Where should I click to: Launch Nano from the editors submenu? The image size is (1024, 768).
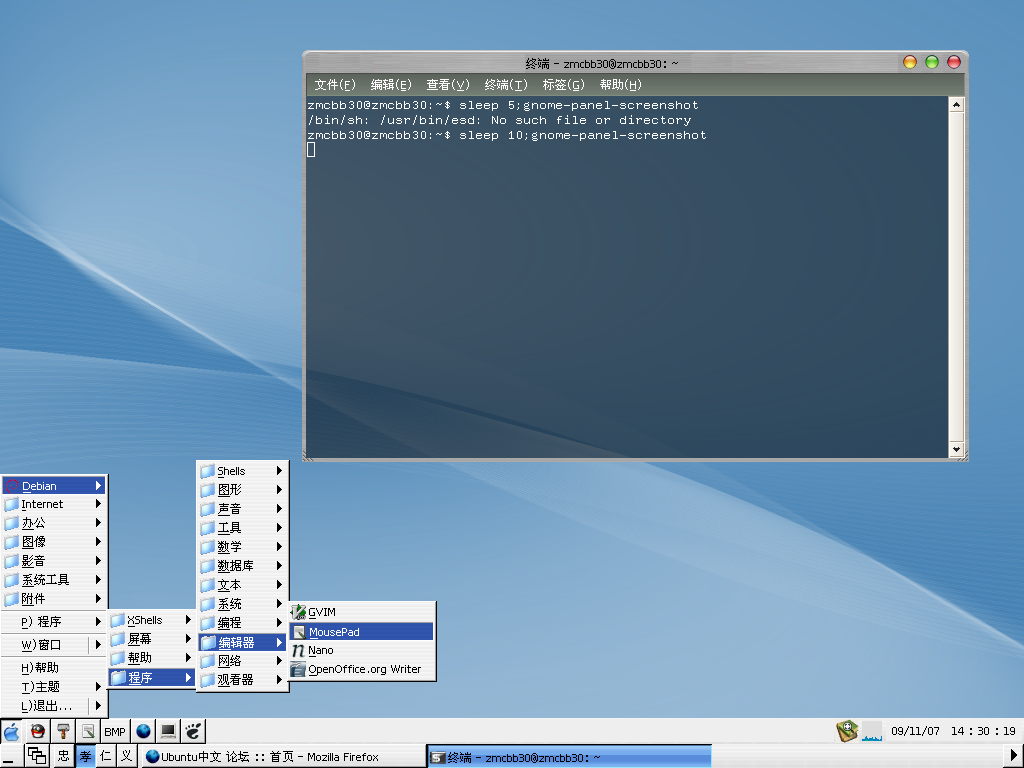click(x=362, y=650)
